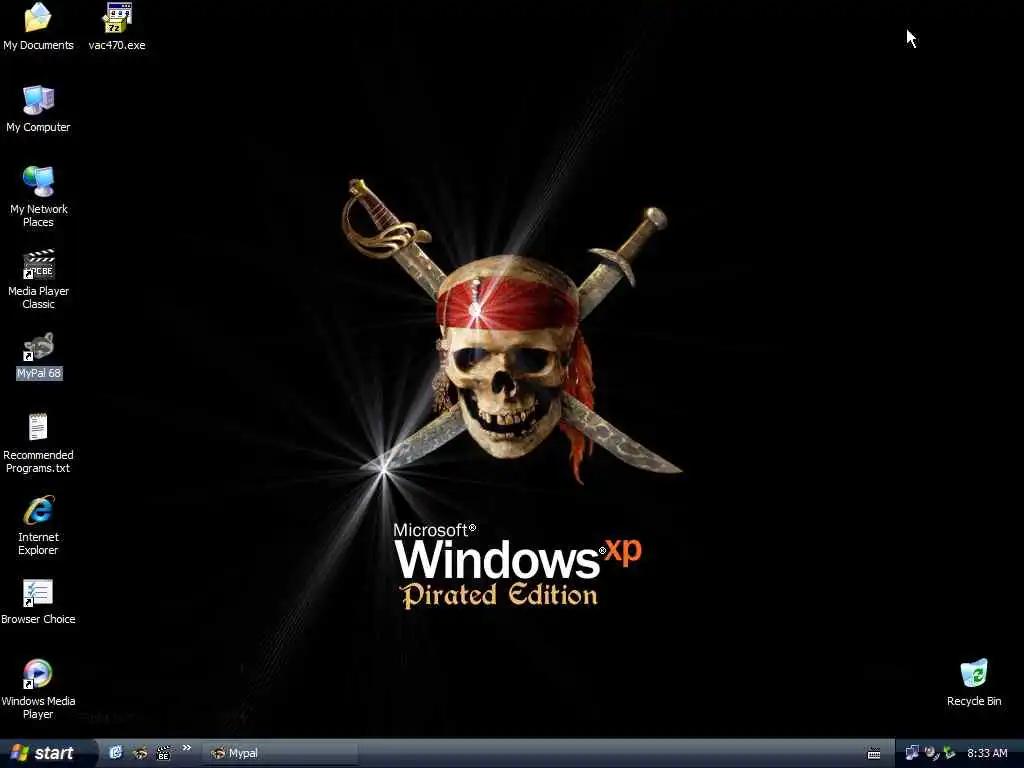Click the 'My Documents' icon label
Screen dimensions: 1024x768
(39, 45)
